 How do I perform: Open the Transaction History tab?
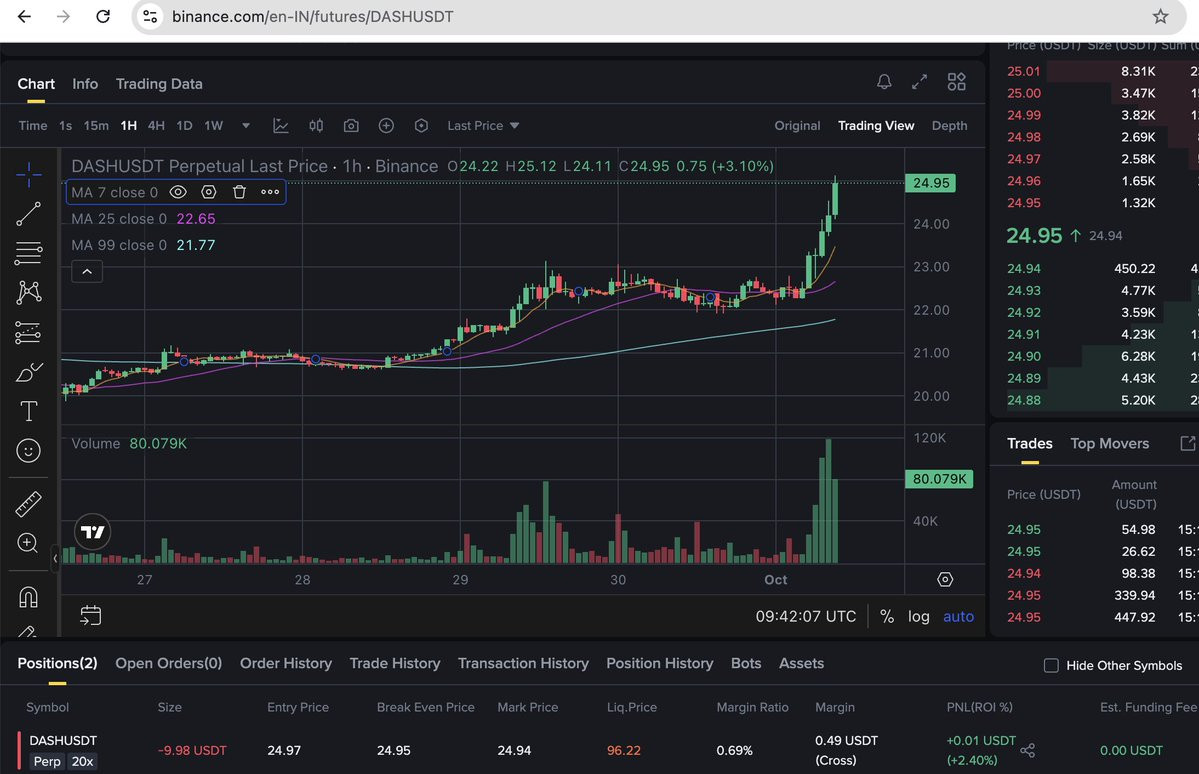(x=523, y=663)
